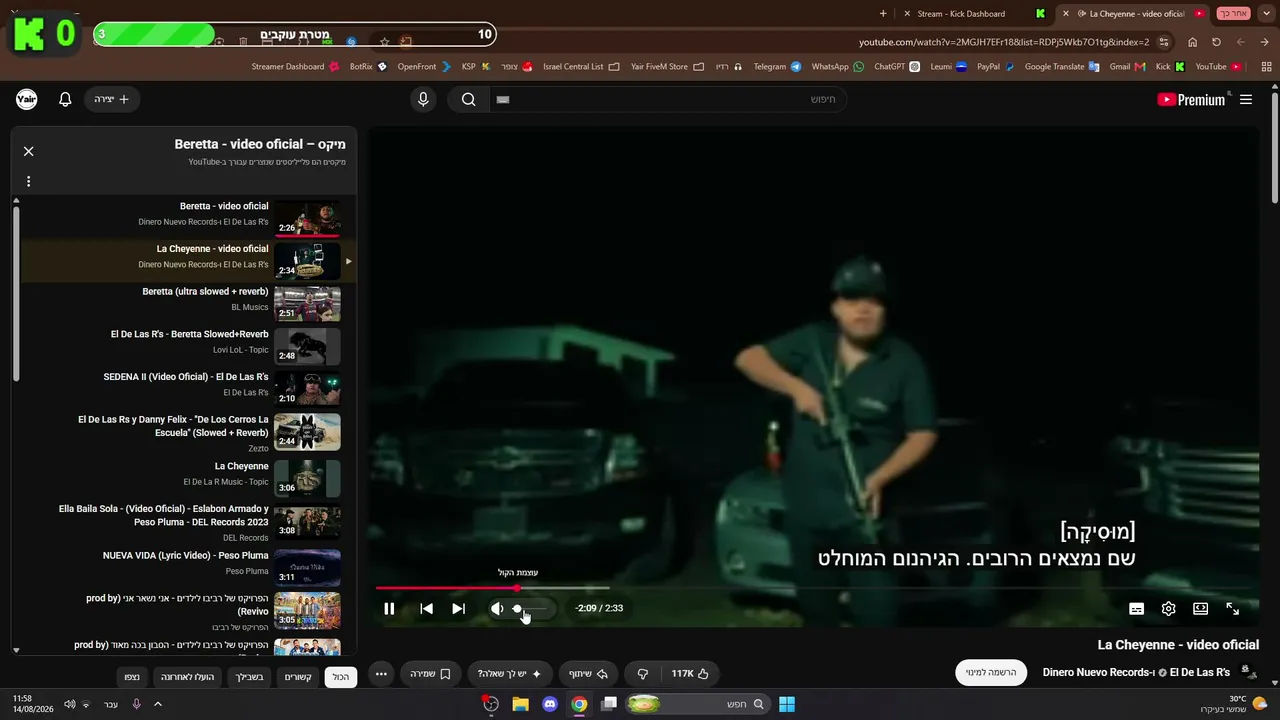Open the Yair account avatar menu
The image size is (1280, 720).
pyautogui.click(x=26, y=99)
